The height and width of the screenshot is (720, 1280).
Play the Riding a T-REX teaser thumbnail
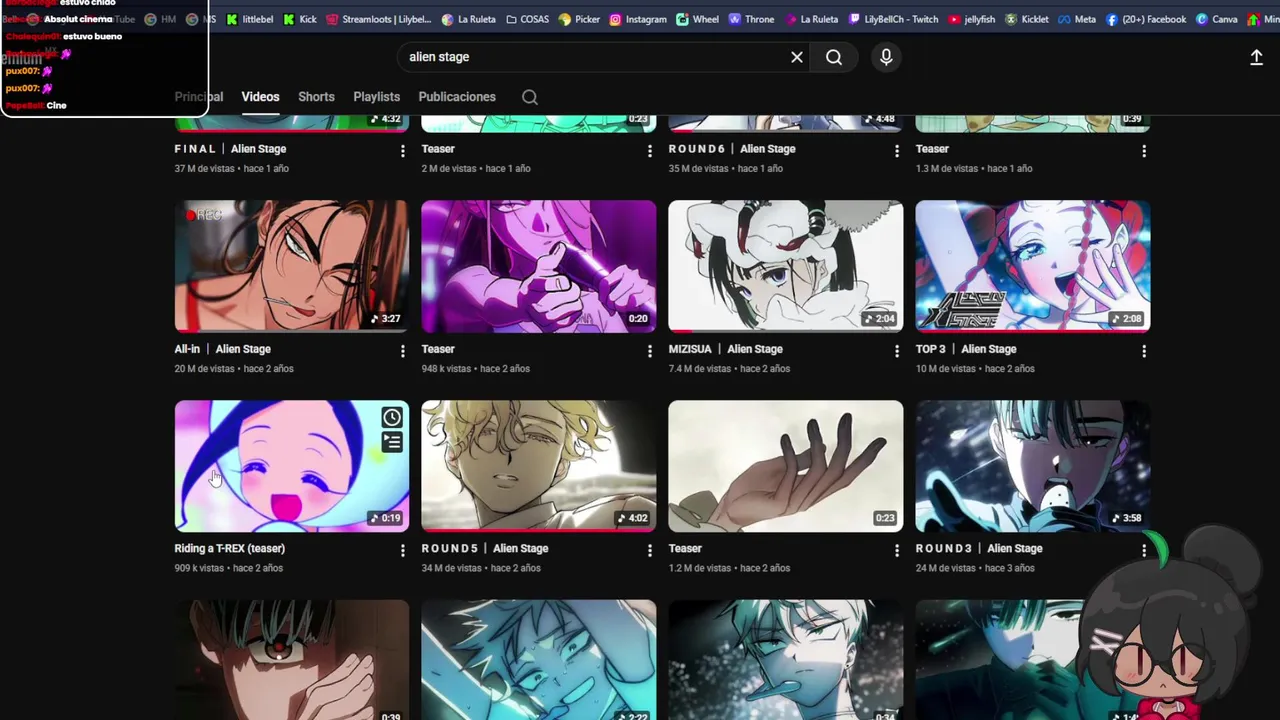292,466
